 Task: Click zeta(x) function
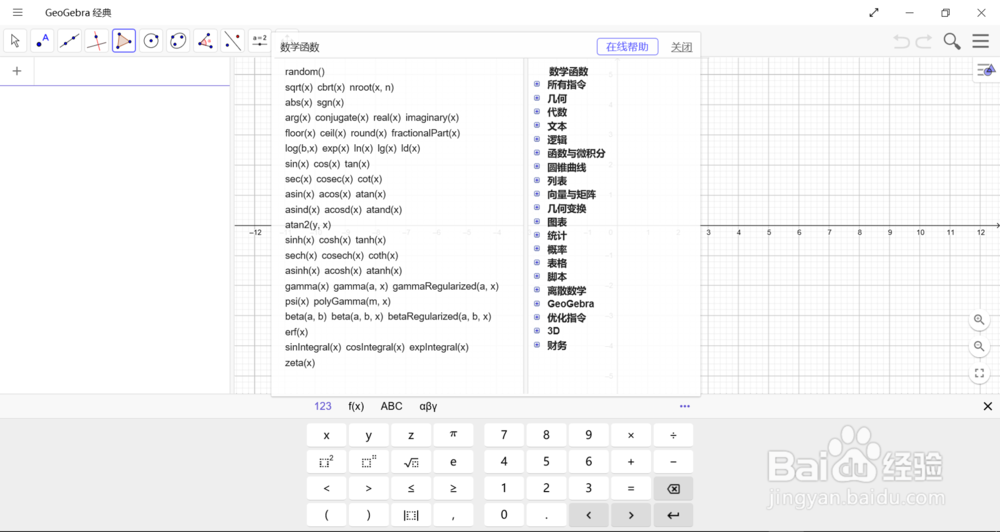point(300,363)
